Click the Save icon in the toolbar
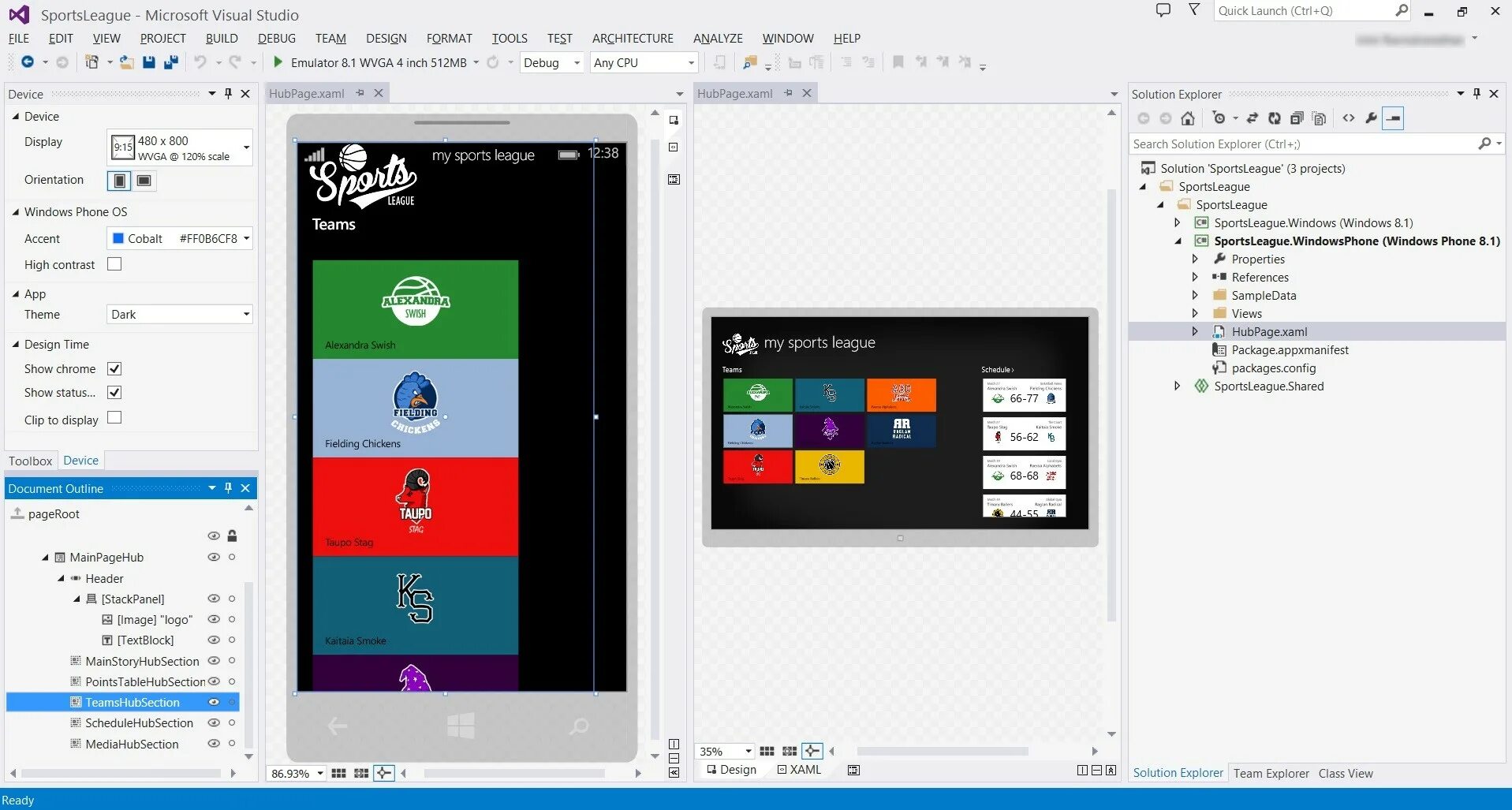This screenshot has height=810, width=1512. [148, 62]
